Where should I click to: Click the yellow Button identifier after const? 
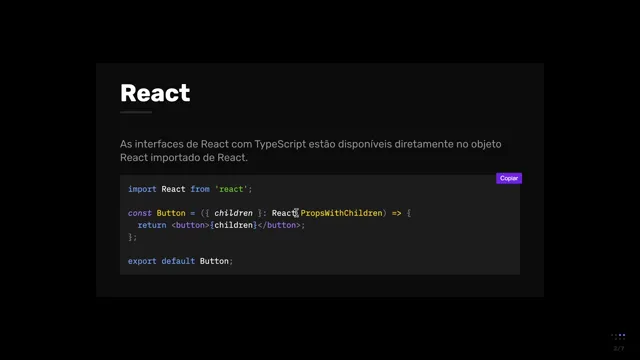171,213
